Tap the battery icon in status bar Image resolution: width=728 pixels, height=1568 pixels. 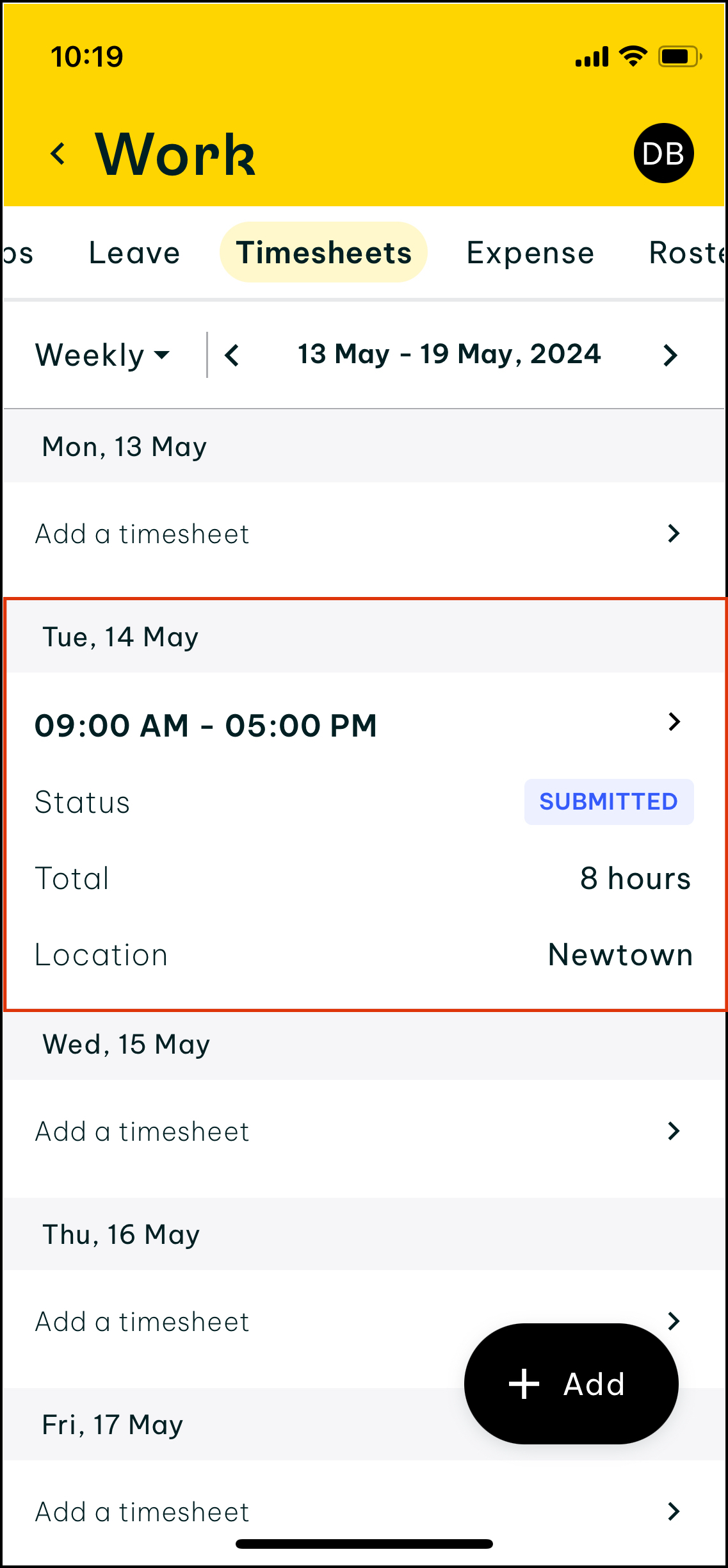pyautogui.click(x=680, y=57)
